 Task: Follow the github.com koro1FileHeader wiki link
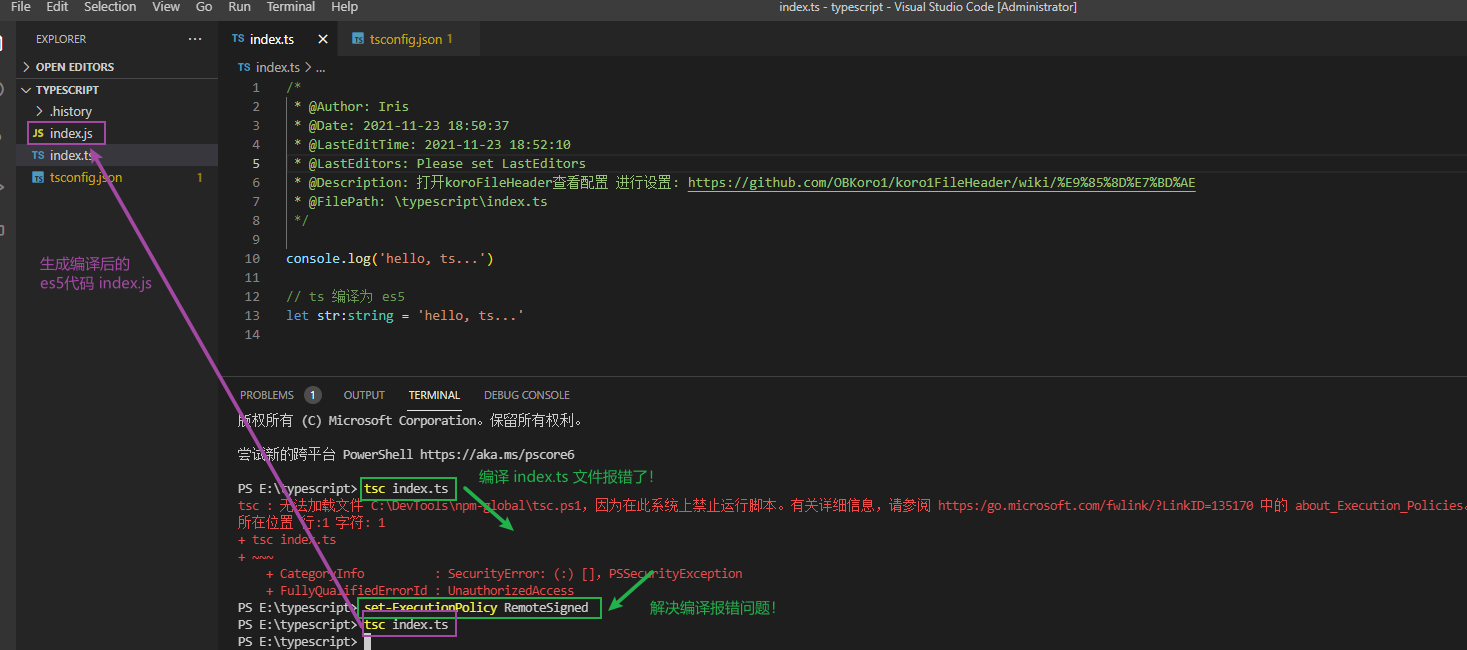pos(941,183)
